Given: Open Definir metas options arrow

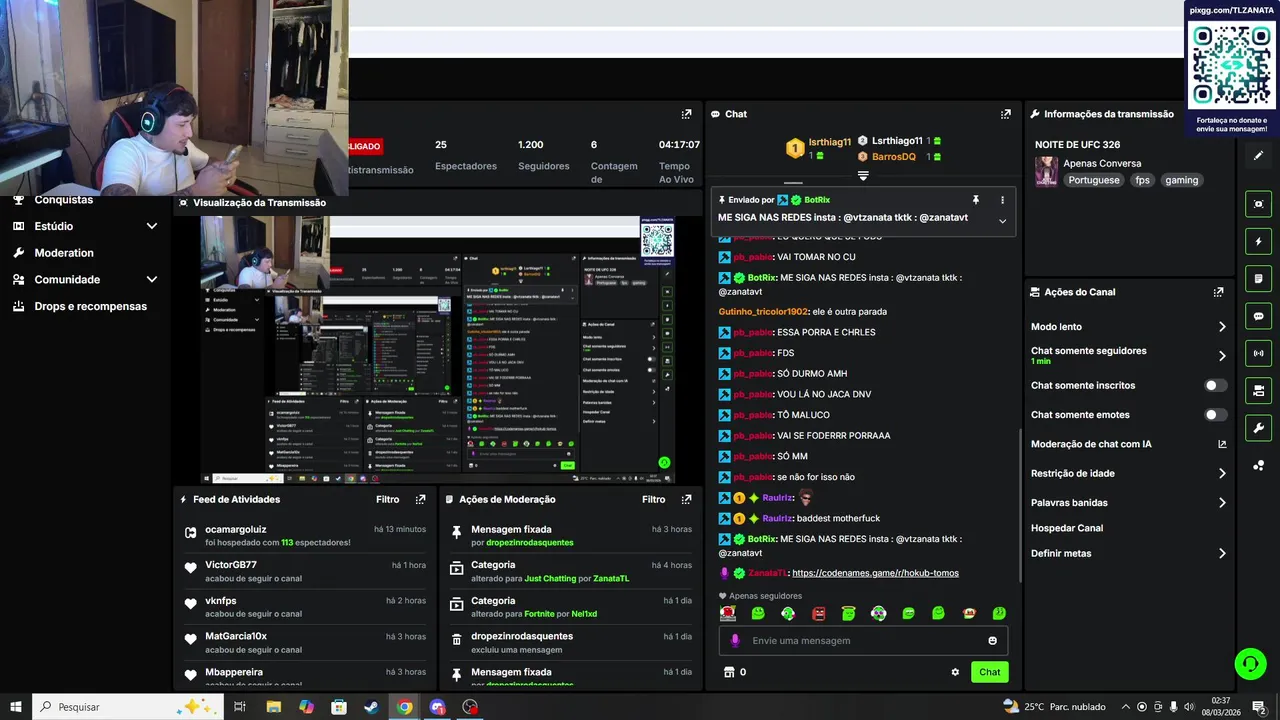Looking at the screenshot, I should click(x=1222, y=553).
